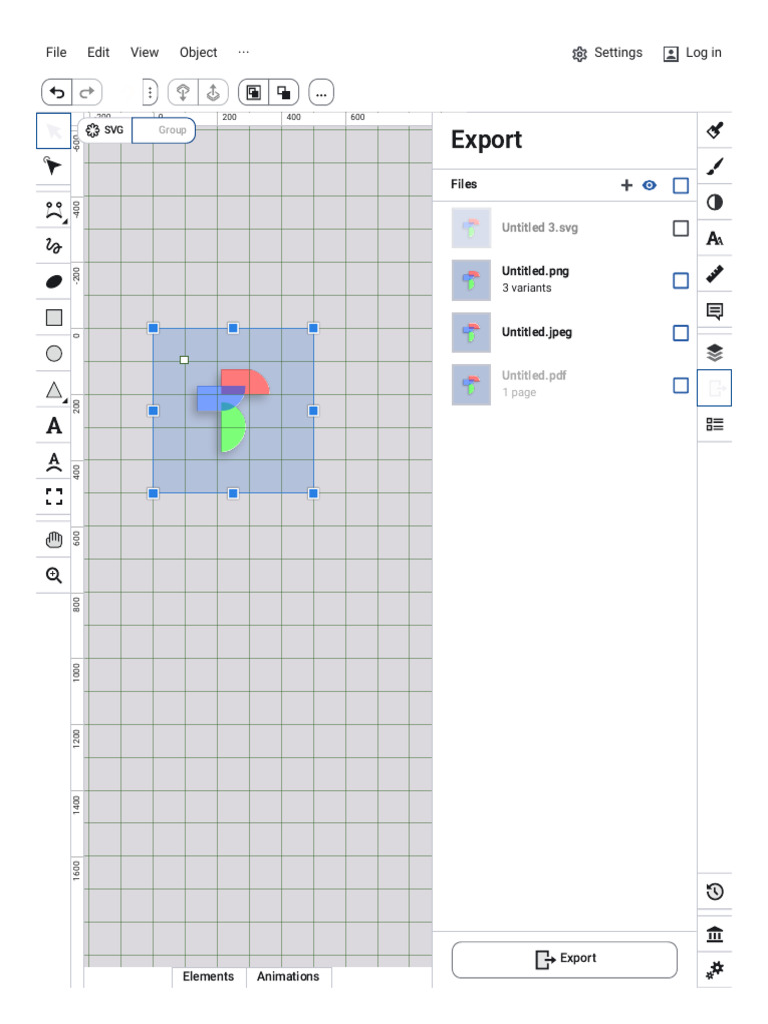Image resolution: width=768 pixels, height=1024 pixels.
Task: Switch to the Elements tab
Action: coord(208,976)
